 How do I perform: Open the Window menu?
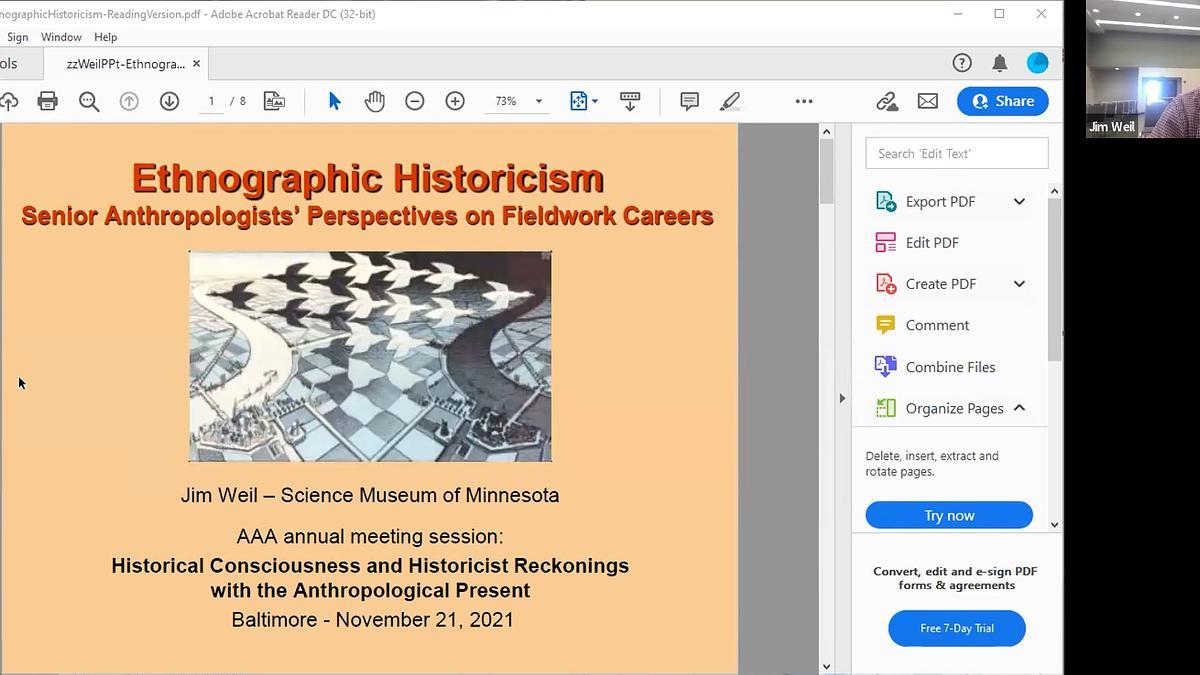pos(61,37)
